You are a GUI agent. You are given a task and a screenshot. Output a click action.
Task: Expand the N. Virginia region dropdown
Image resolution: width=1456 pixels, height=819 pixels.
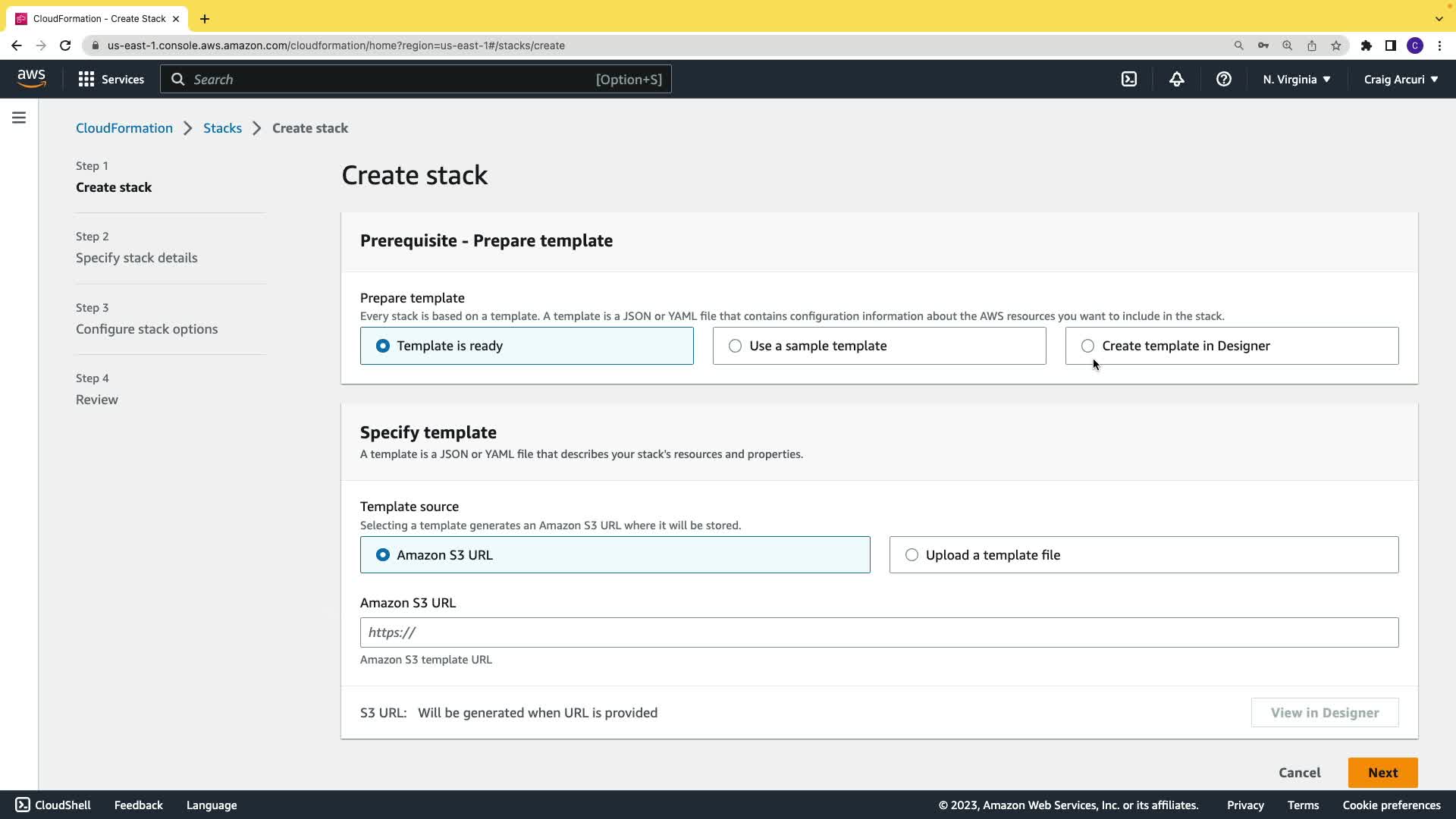1296,79
